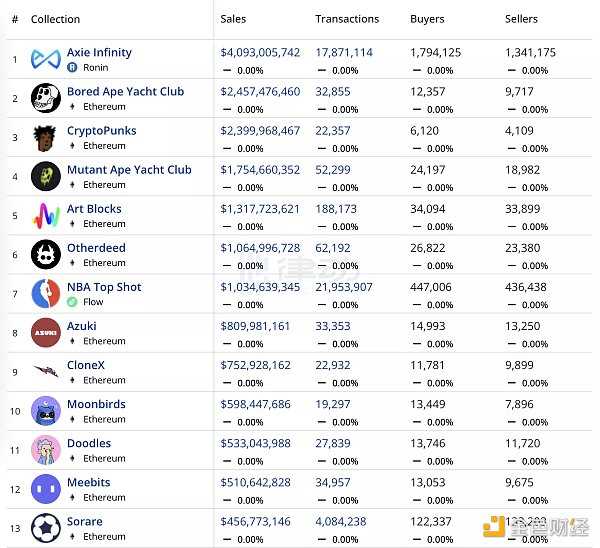Viewport: 600px width, 548px height.
Task: Click the Mutant Ape Yacht Club icon
Action: click(x=46, y=176)
